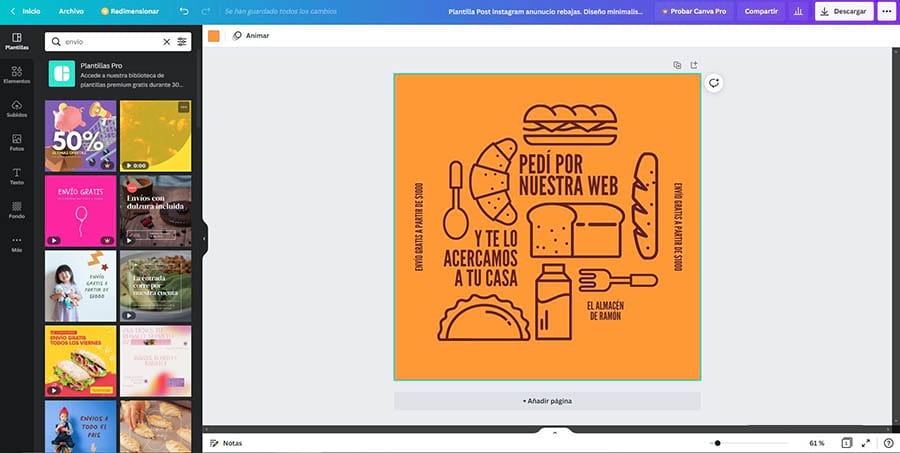Select 'Envíos a todo el país' template
This screenshot has height=453, width=900.
point(80,427)
